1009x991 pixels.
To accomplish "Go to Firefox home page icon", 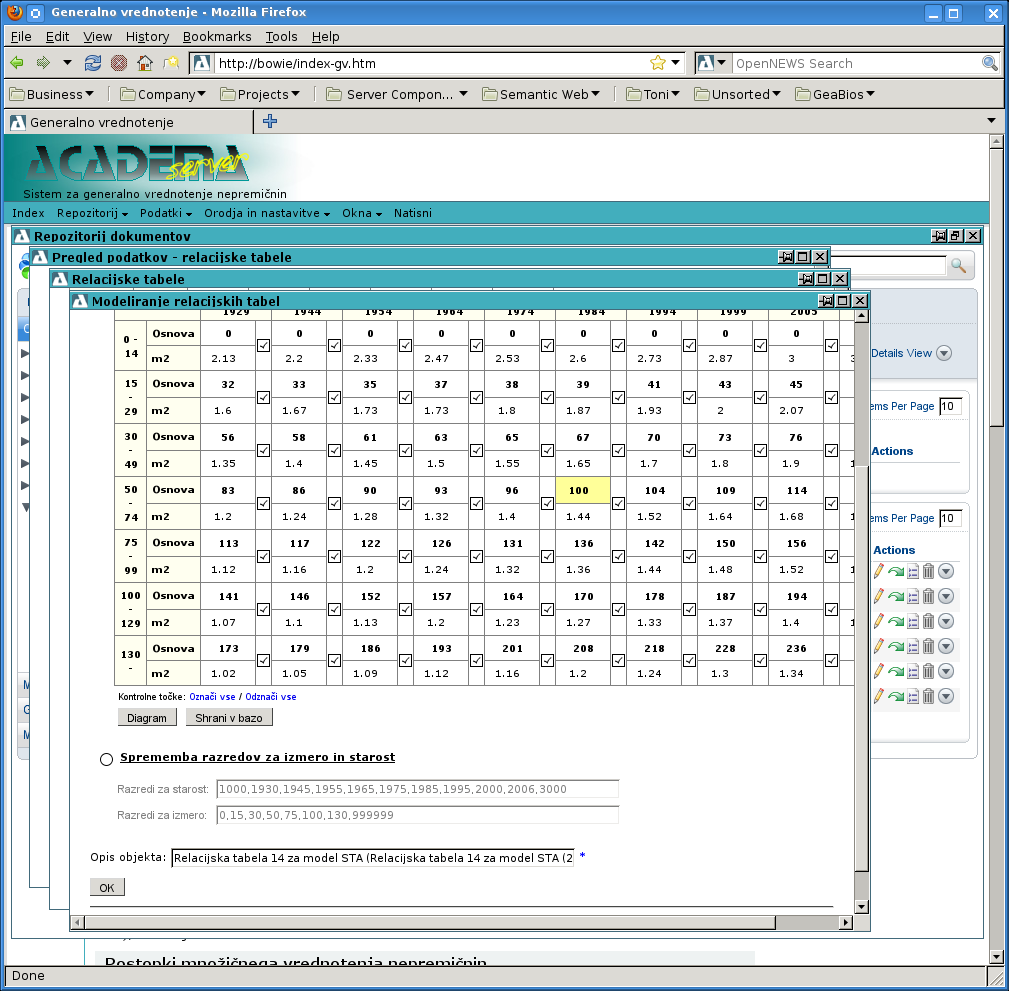I will 145,63.
